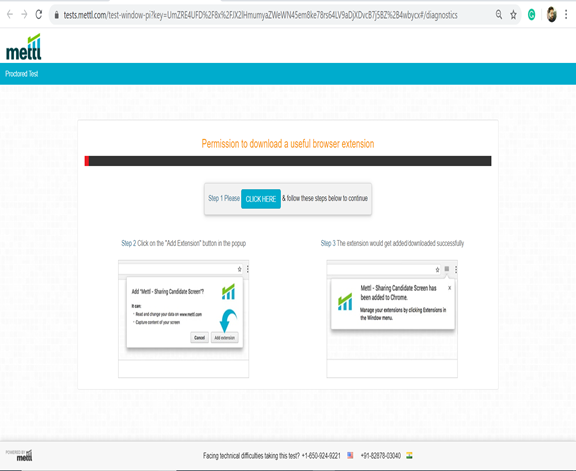The image size is (576, 471).
Task: Open the Step 3 confirmation illustration thumbnail
Action: pos(392,319)
